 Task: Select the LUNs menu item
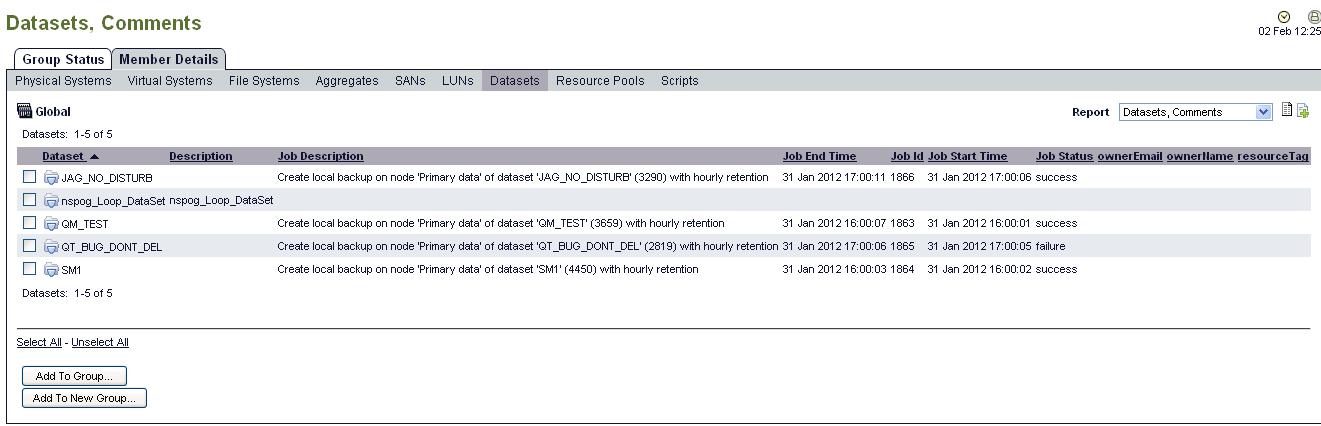(458, 81)
